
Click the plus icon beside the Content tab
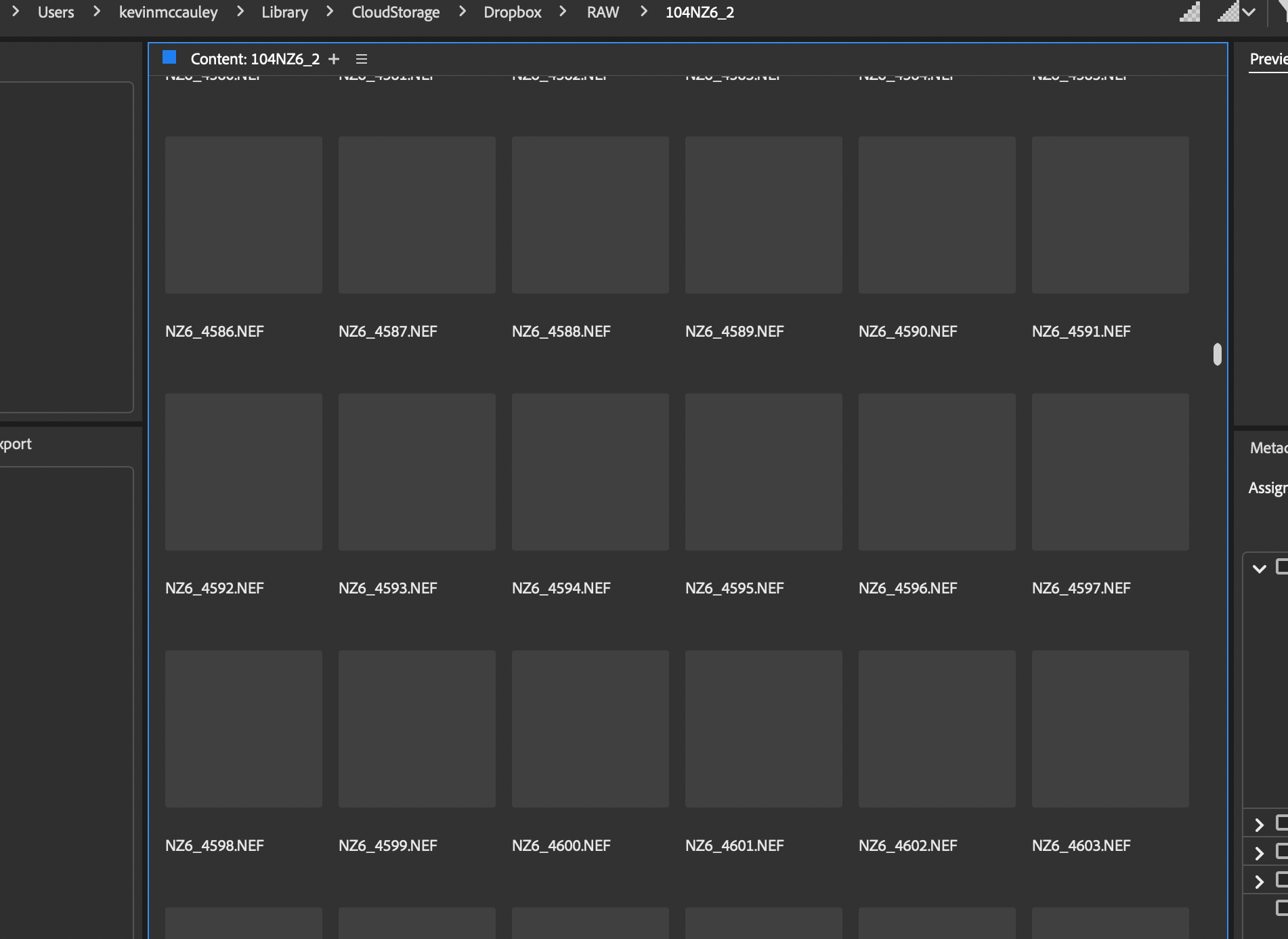point(334,58)
